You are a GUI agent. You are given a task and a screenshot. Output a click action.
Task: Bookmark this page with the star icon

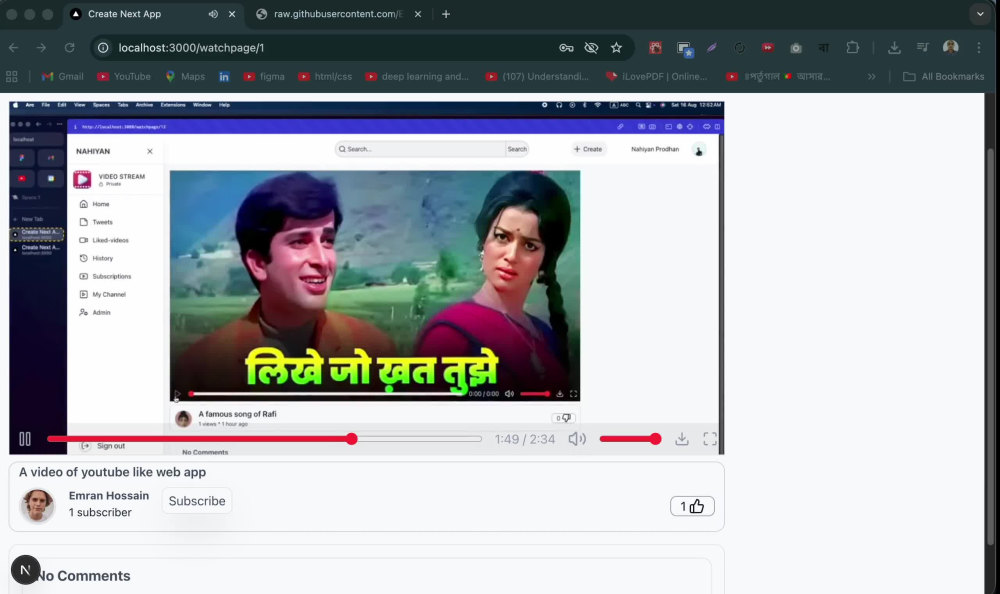[616, 48]
